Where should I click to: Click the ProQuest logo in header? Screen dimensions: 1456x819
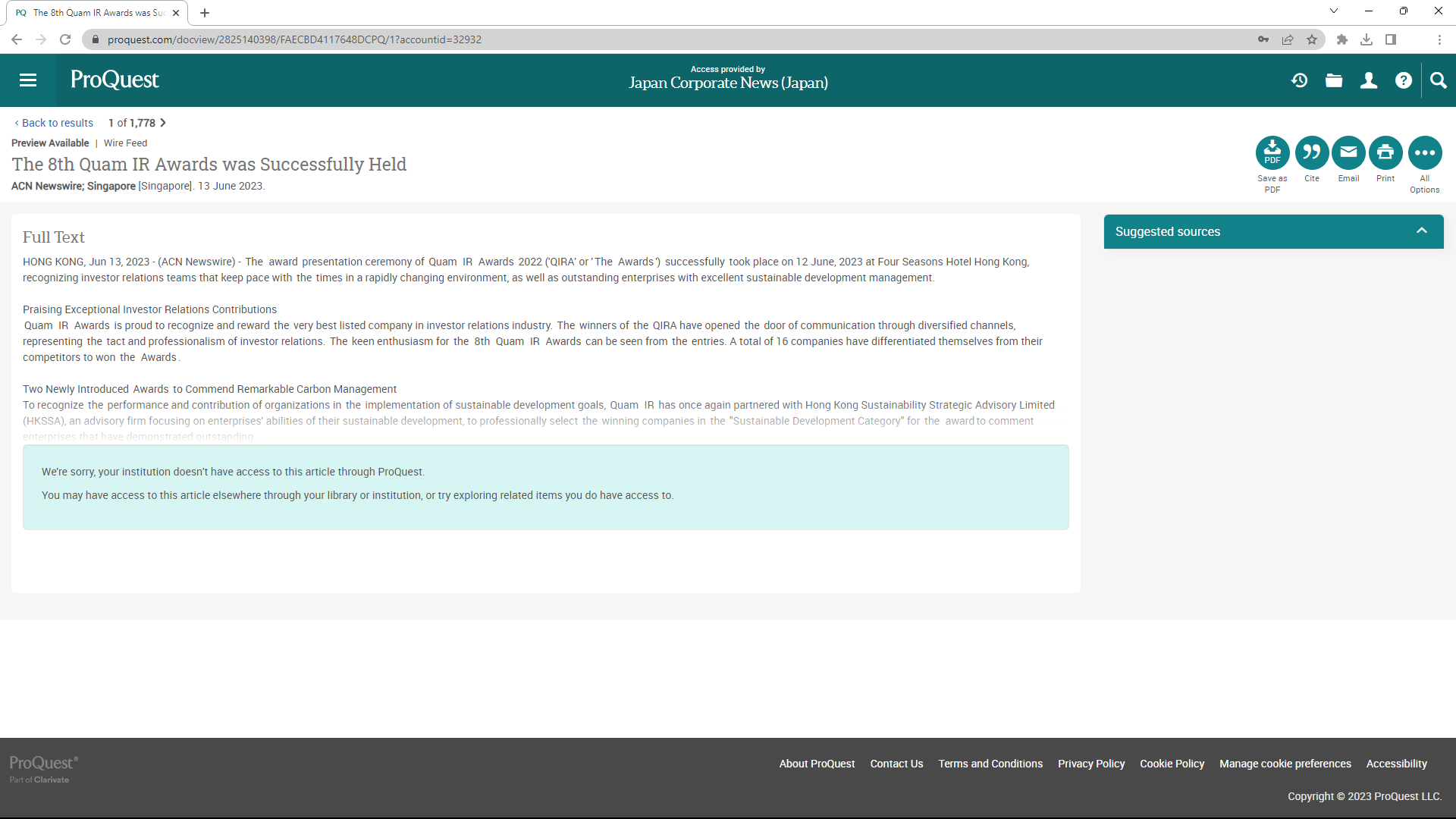[x=115, y=80]
